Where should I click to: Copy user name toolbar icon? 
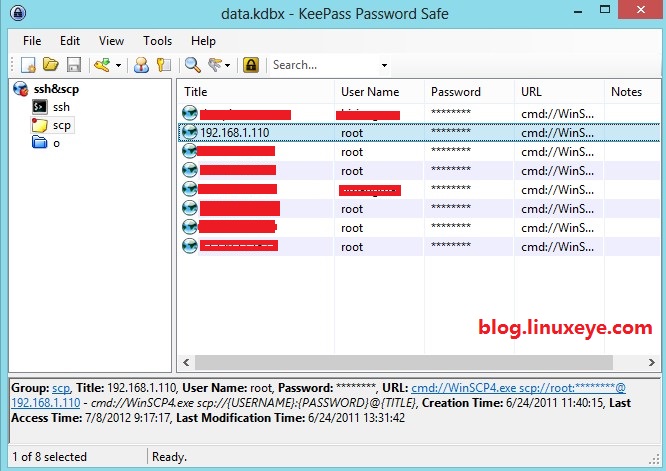click(141, 65)
